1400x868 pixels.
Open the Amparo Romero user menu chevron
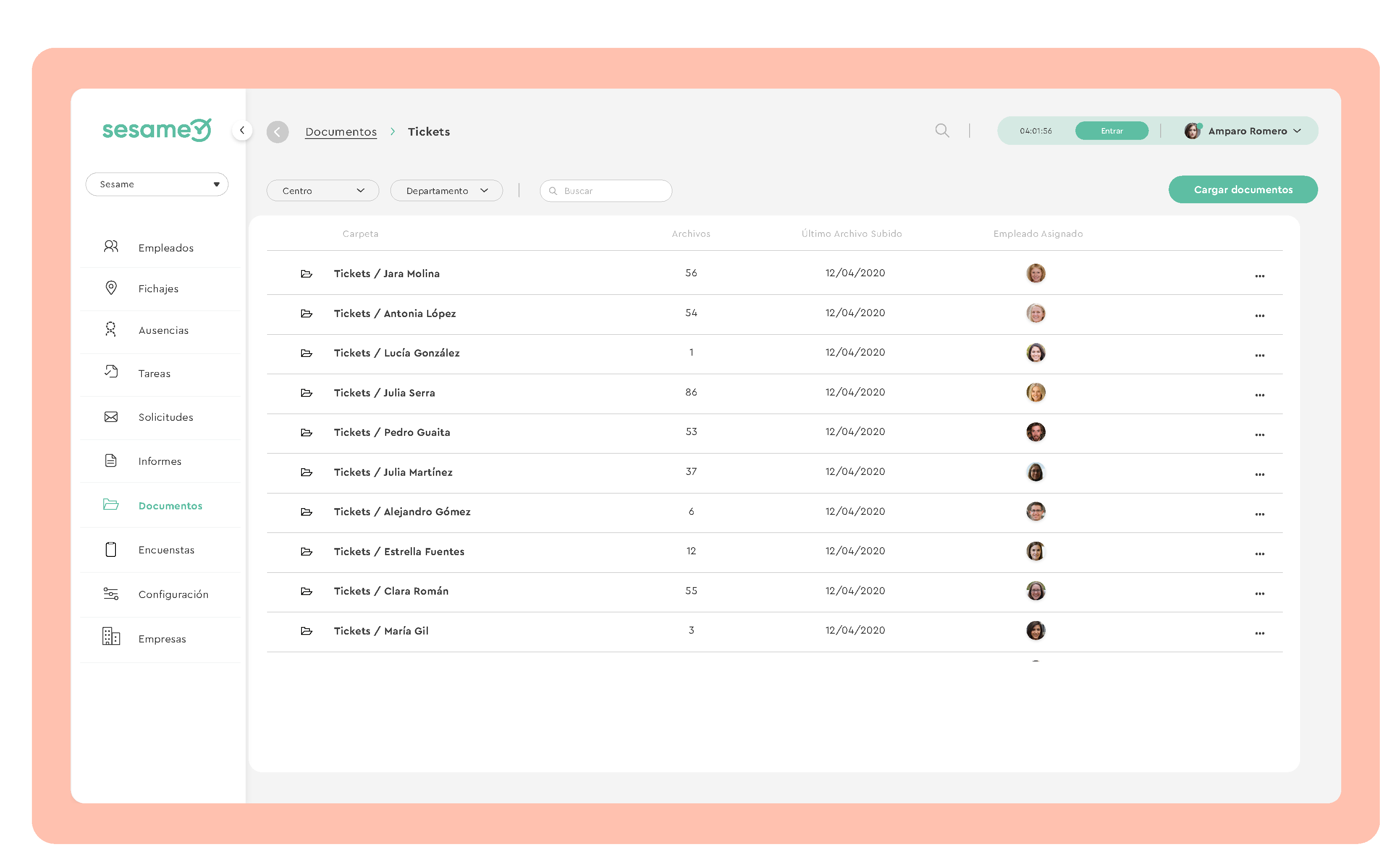click(x=1297, y=131)
